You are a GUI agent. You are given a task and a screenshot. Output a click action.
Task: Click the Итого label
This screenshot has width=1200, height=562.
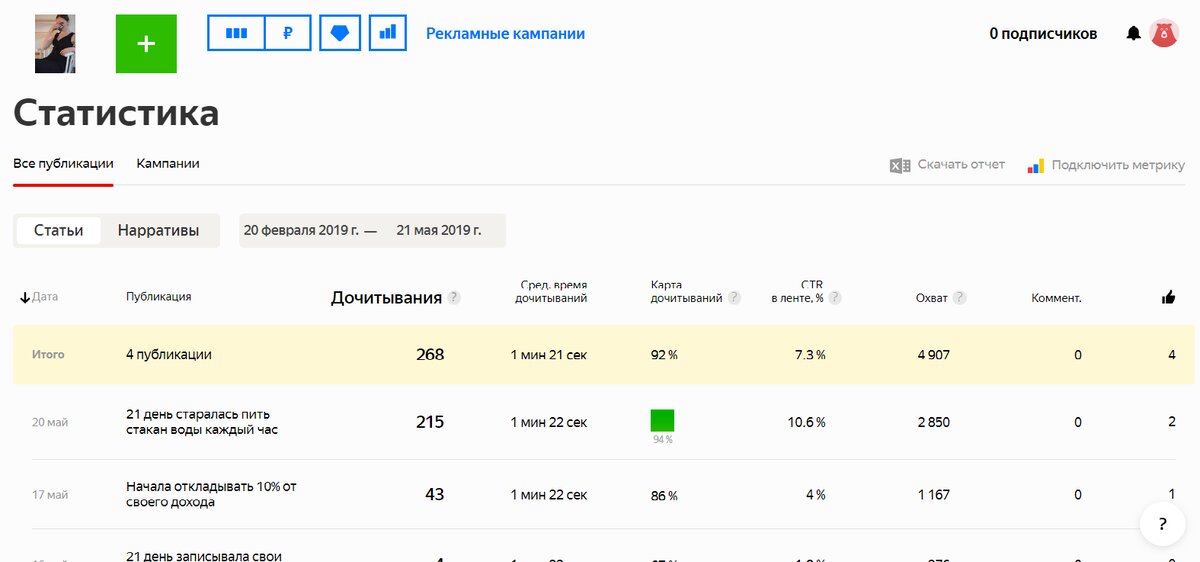click(x=48, y=355)
